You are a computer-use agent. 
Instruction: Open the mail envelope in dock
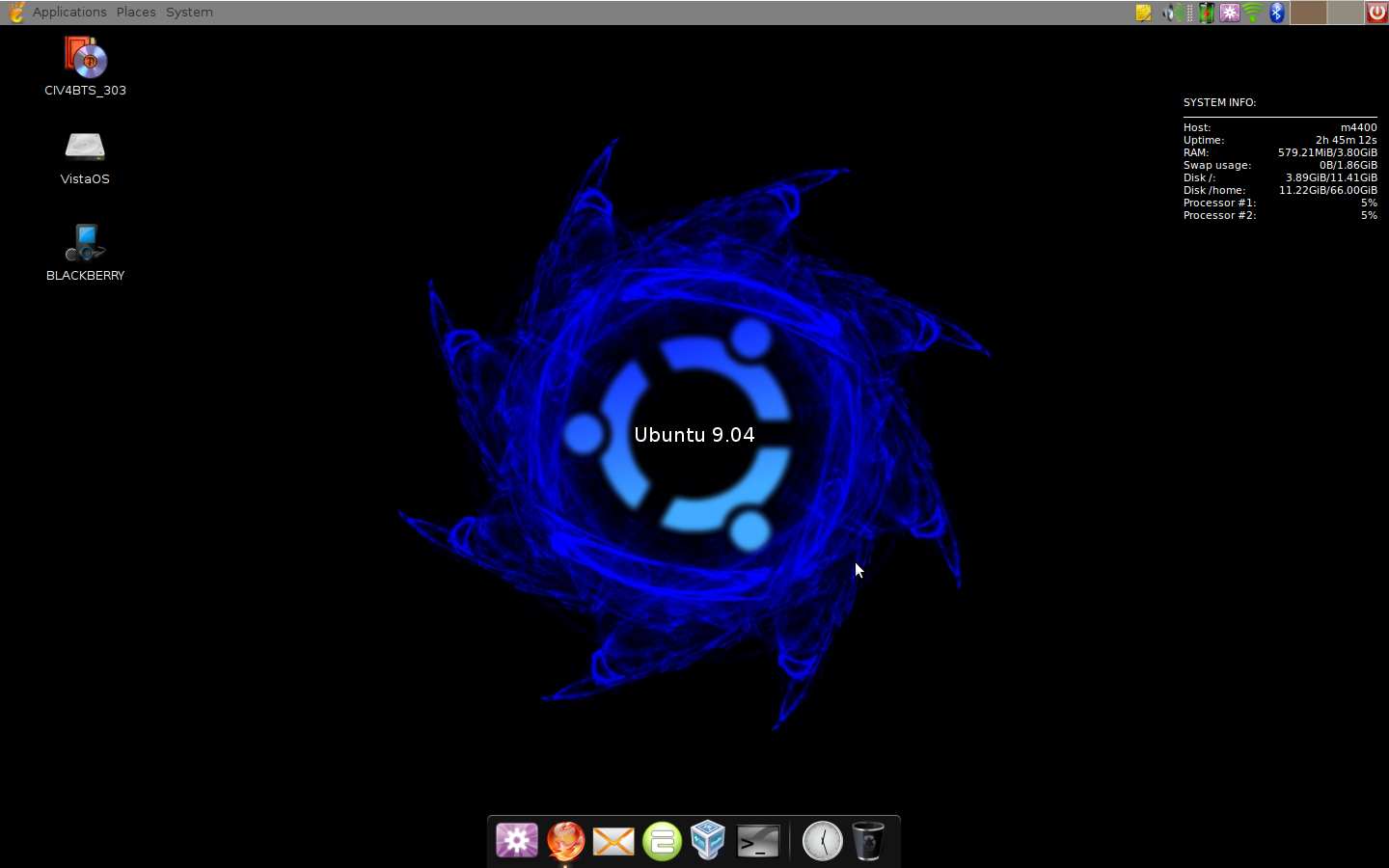click(613, 842)
